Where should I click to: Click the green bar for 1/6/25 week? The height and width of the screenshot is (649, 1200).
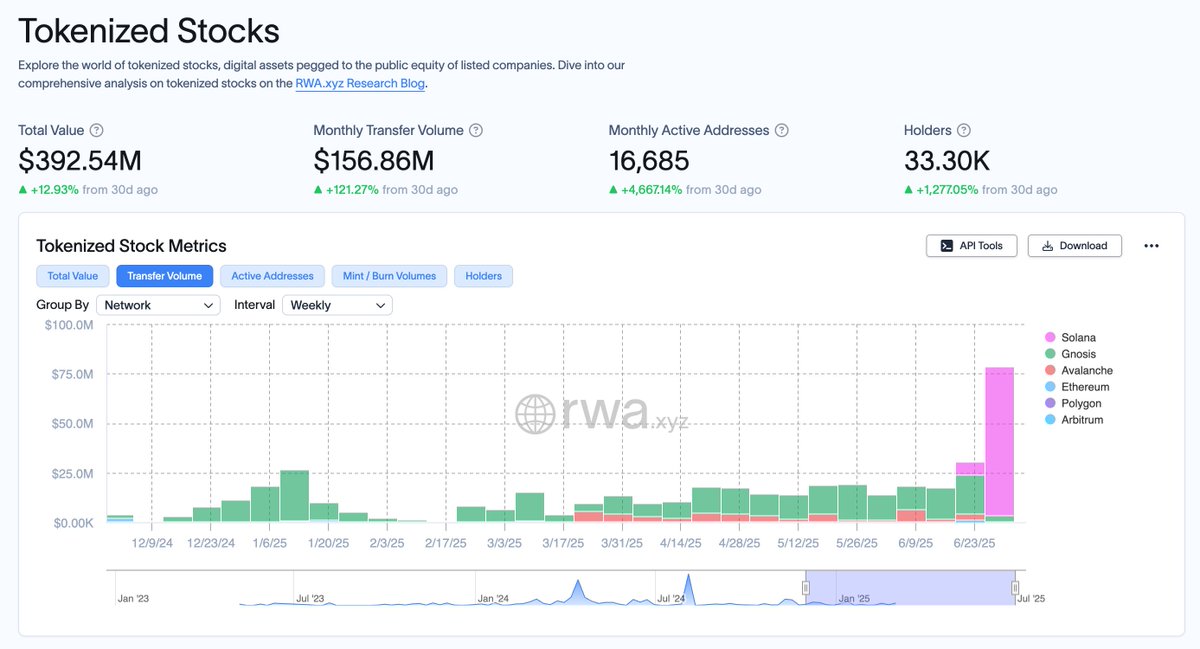pyautogui.click(x=265, y=504)
